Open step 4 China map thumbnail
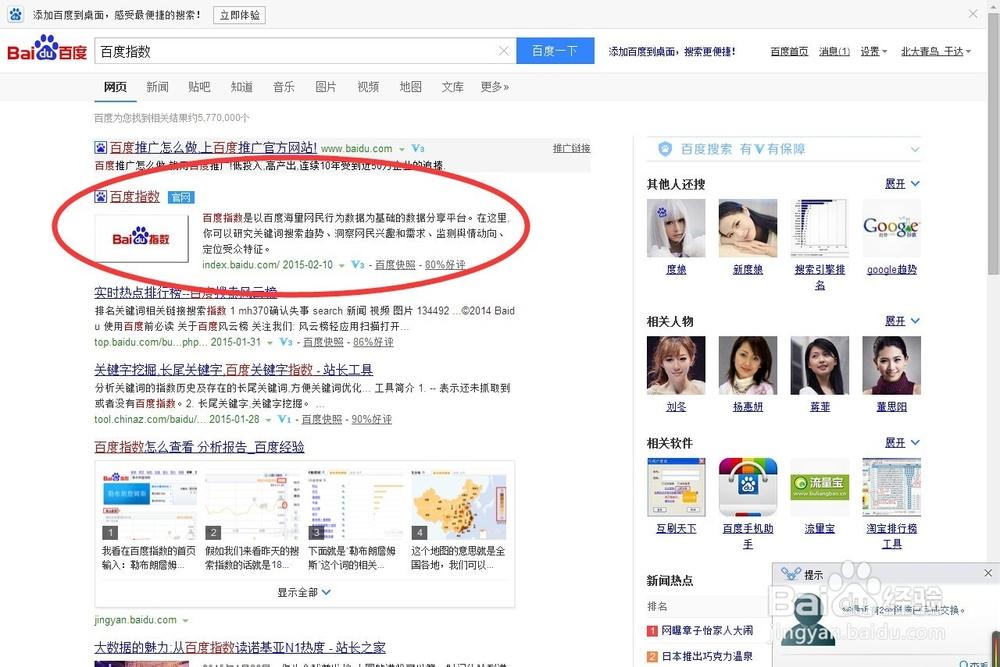This screenshot has width=1000, height=667. point(459,505)
